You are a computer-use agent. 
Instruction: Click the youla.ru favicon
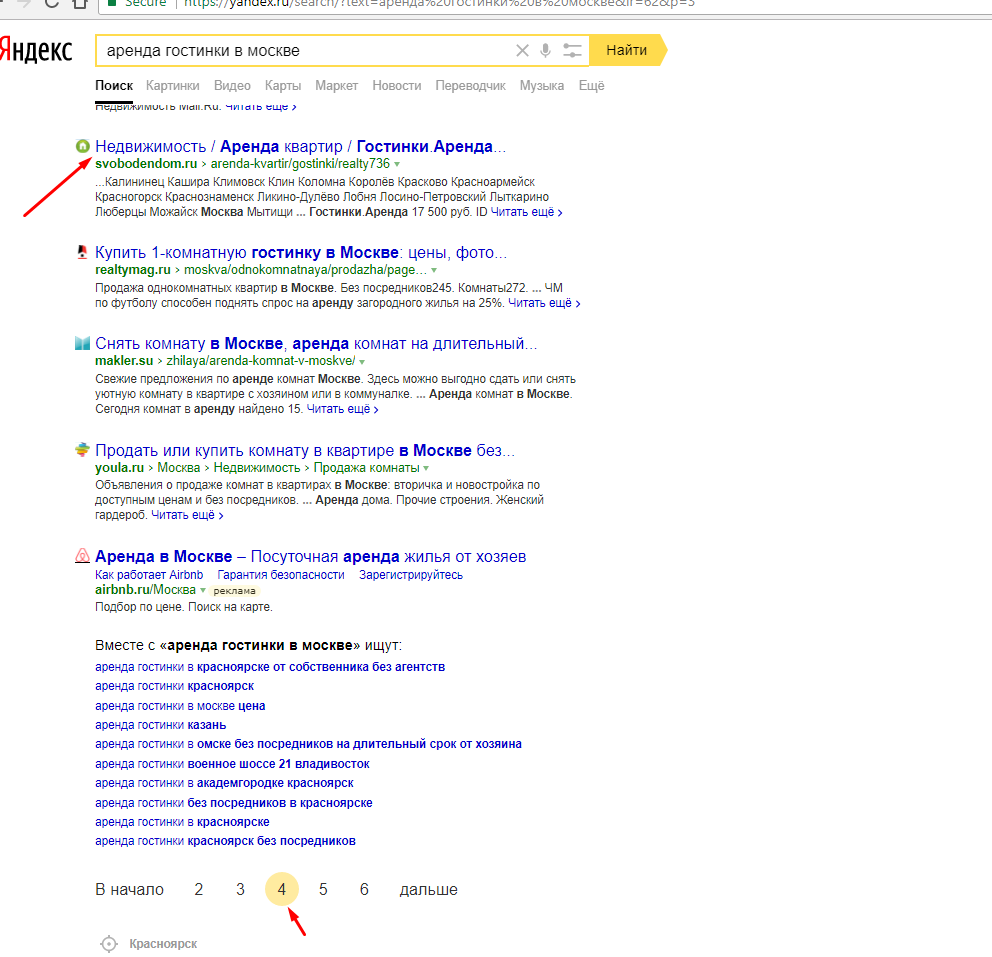pyautogui.click(x=82, y=450)
